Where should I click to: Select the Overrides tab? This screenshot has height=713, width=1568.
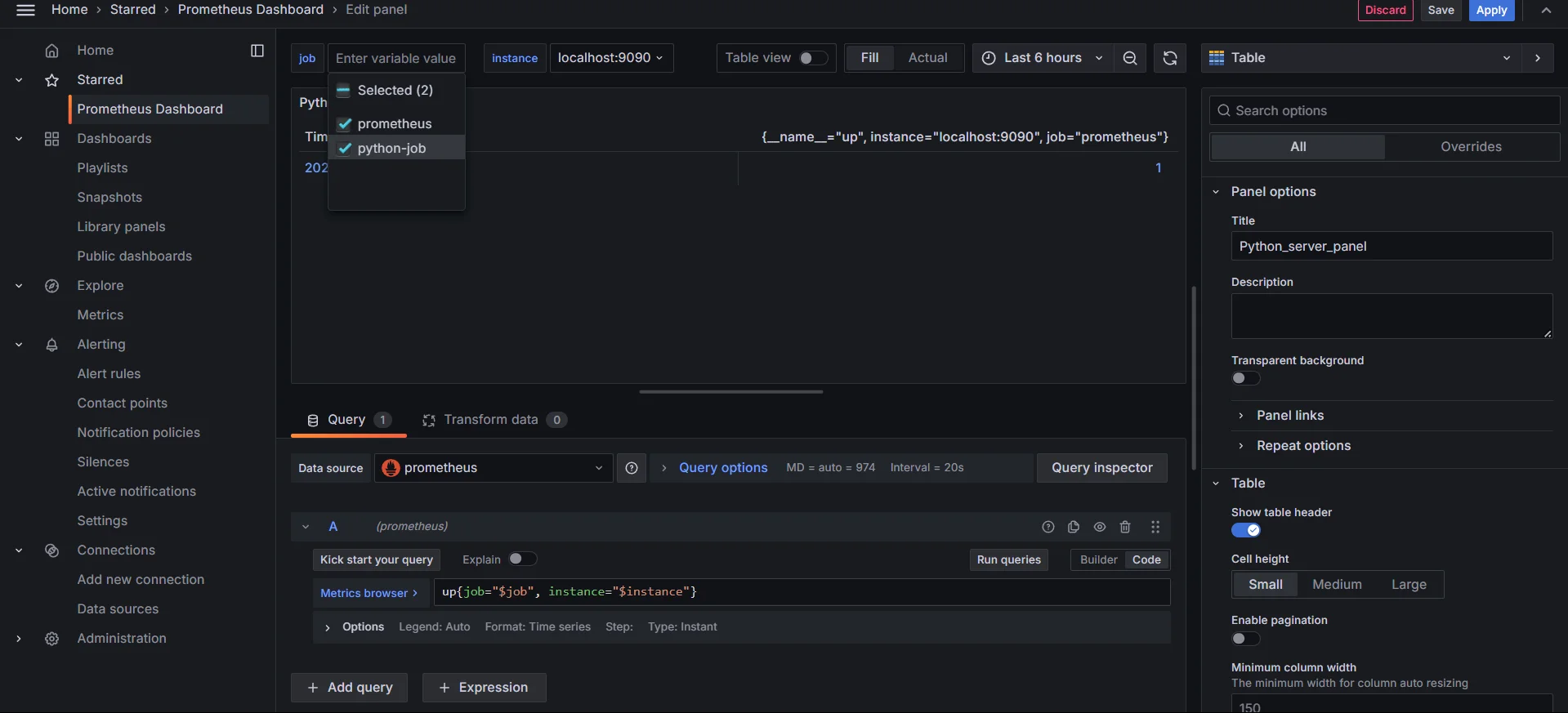coord(1471,147)
